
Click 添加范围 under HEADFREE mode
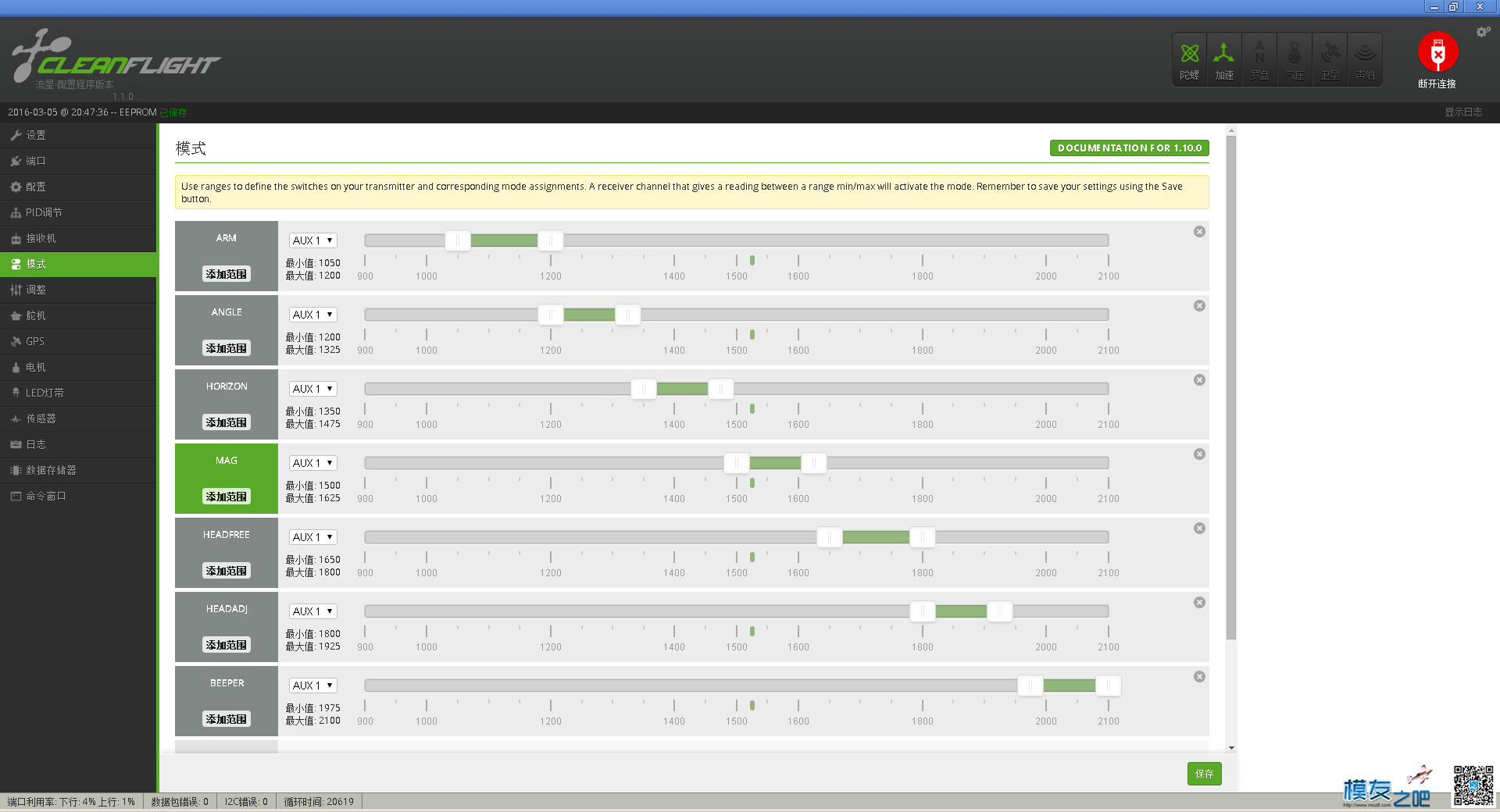(x=227, y=571)
